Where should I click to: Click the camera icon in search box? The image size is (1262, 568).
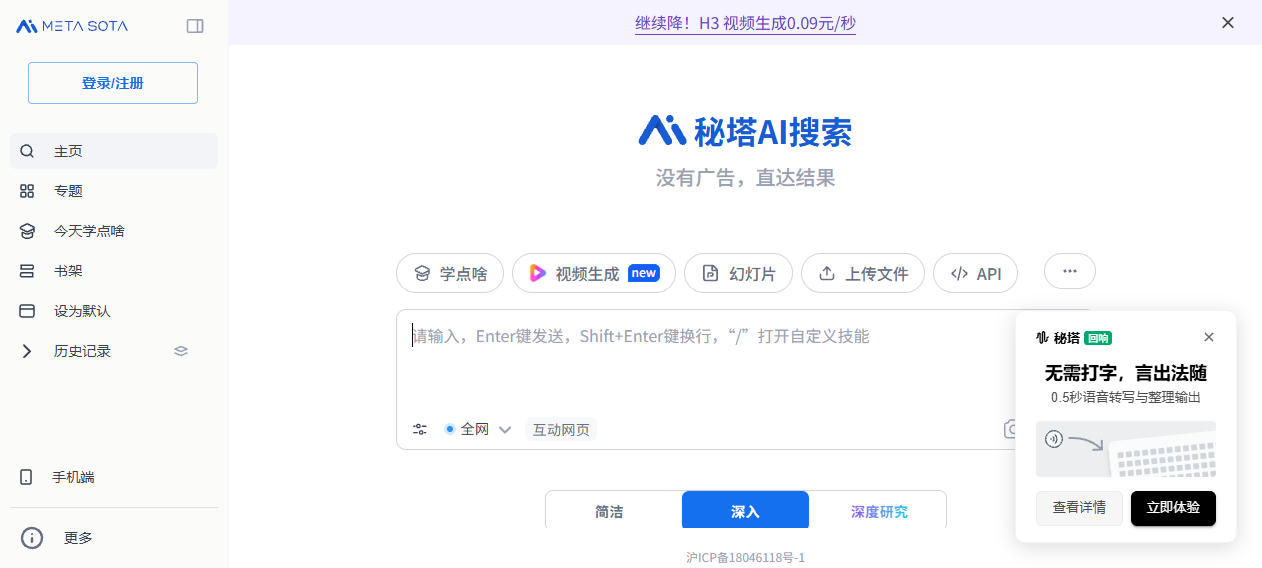[1009, 429]
